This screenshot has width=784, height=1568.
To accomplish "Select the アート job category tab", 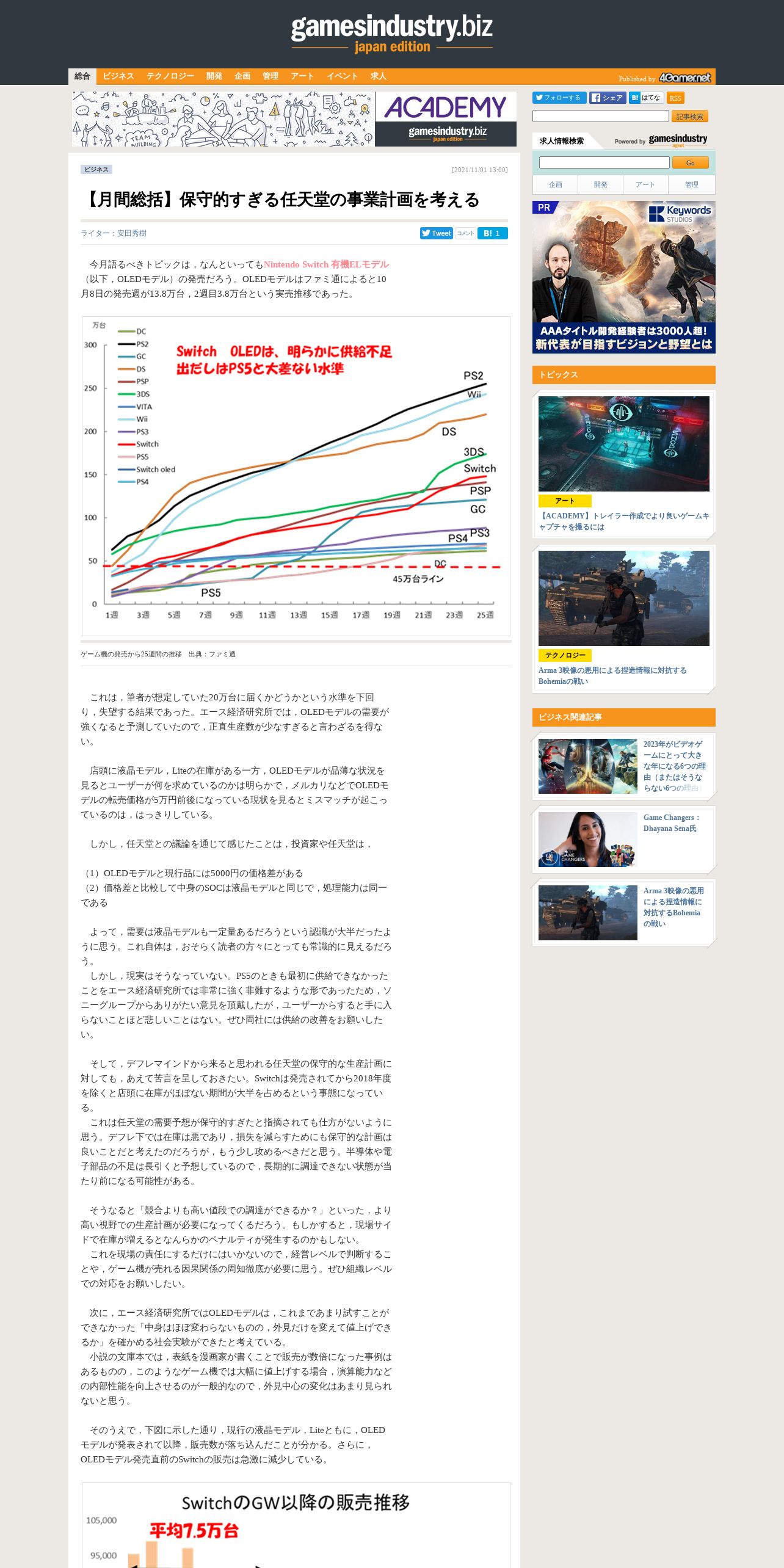I will 645,184.
